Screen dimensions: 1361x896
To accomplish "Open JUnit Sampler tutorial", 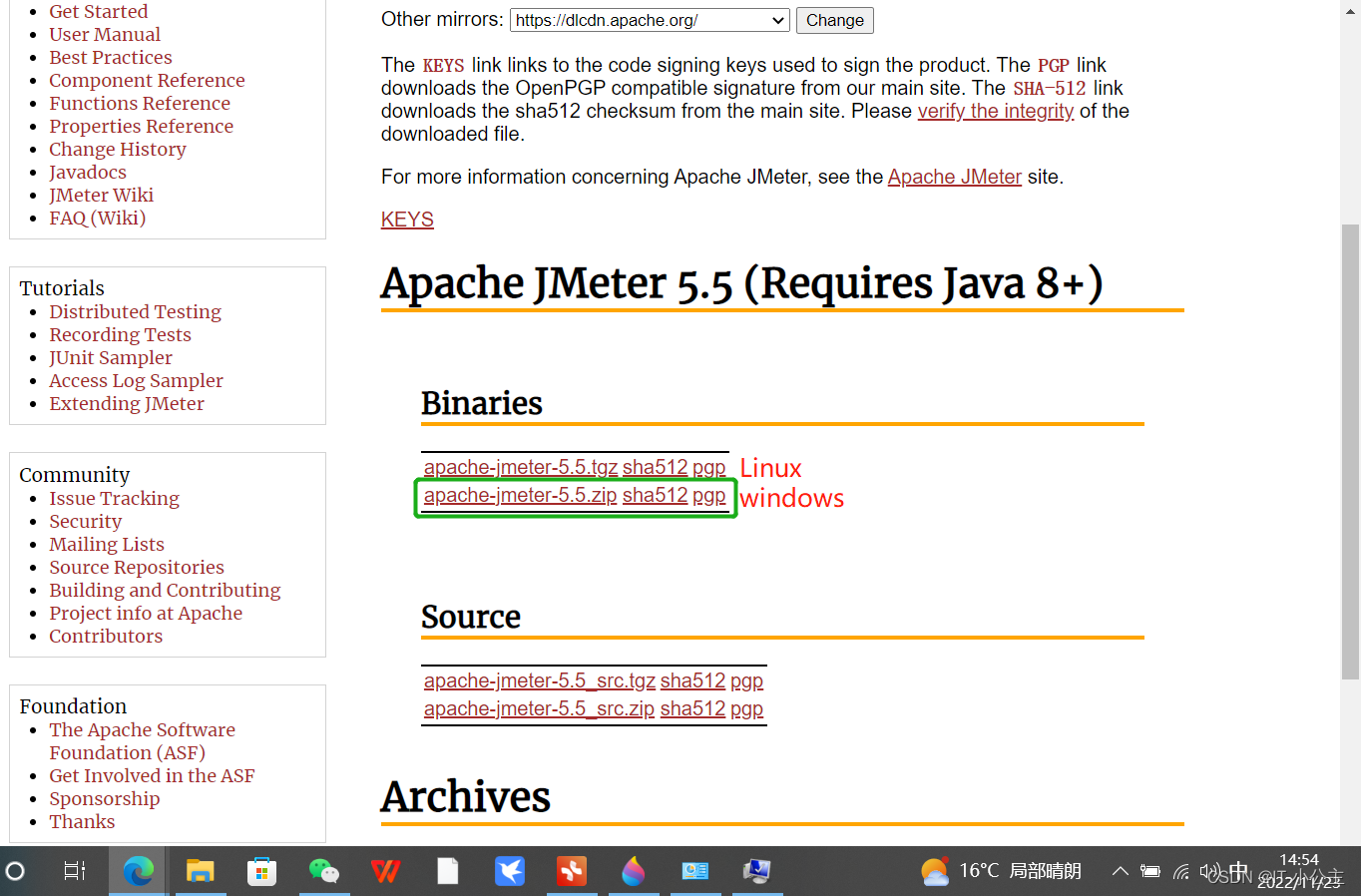I will tap(111, 357).
